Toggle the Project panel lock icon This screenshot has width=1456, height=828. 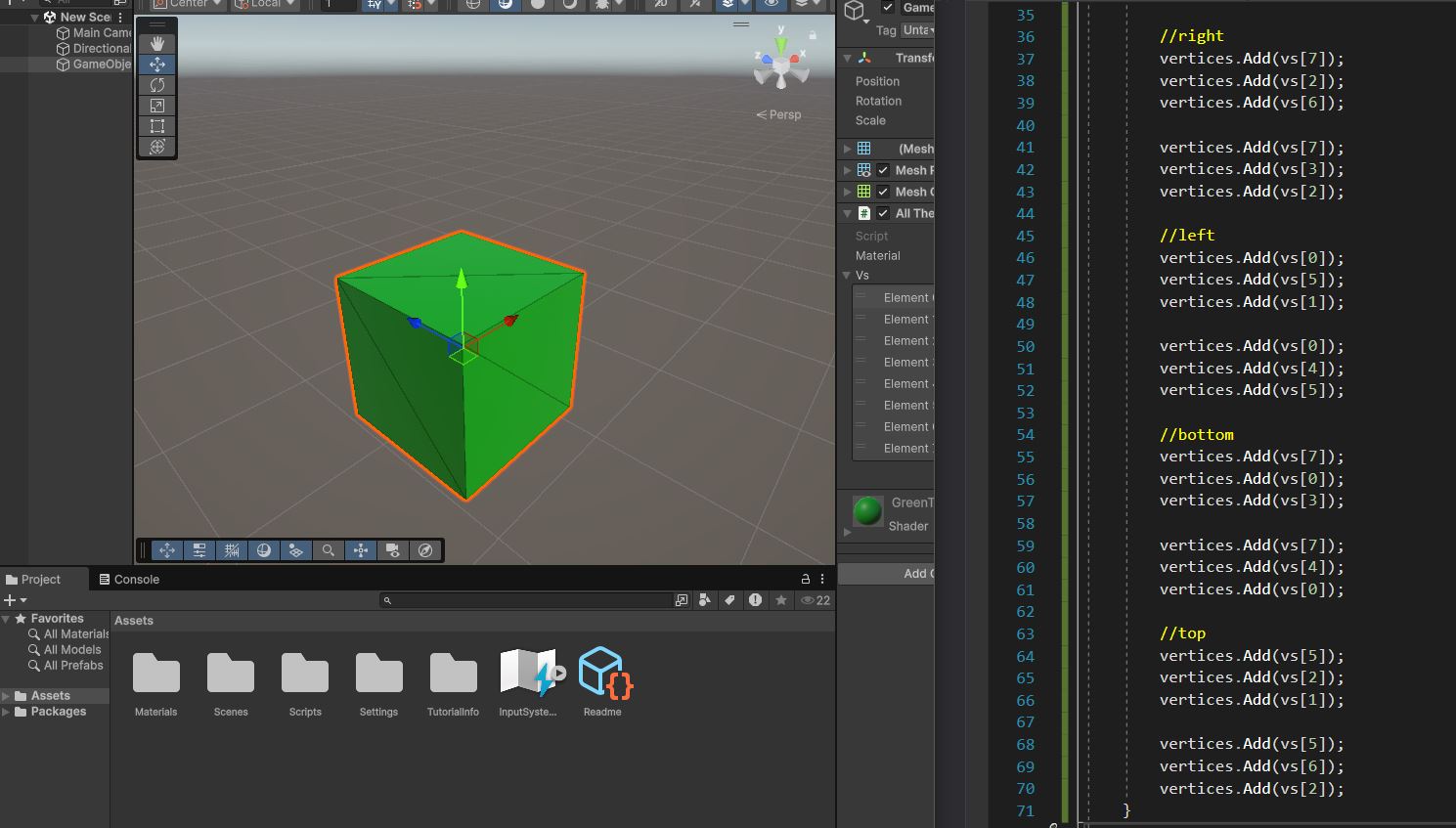(x=806, y=579)
